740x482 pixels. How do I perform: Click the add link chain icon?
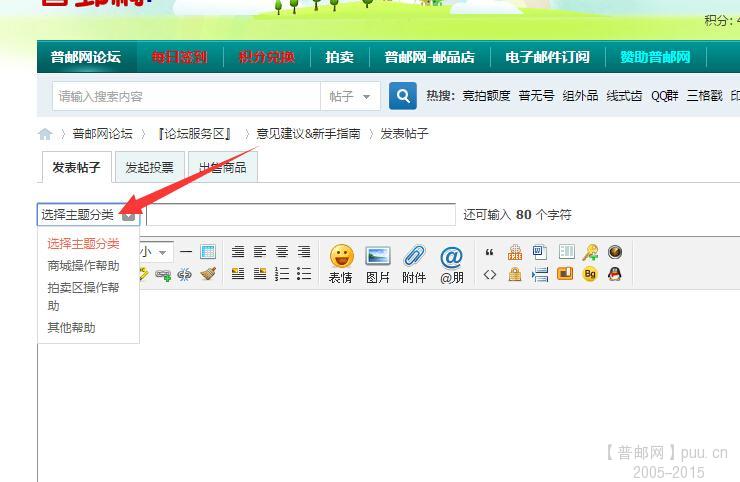[x=163, y=274]
